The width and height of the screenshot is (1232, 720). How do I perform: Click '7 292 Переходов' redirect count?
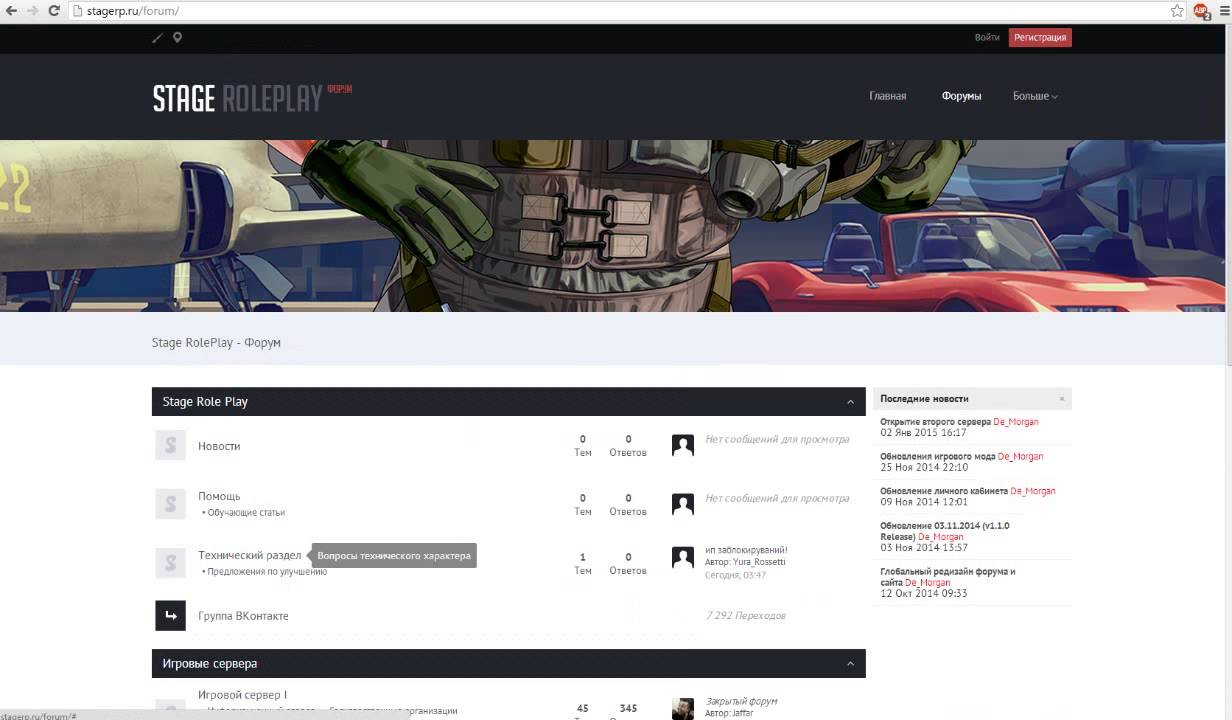coord(746,616)
